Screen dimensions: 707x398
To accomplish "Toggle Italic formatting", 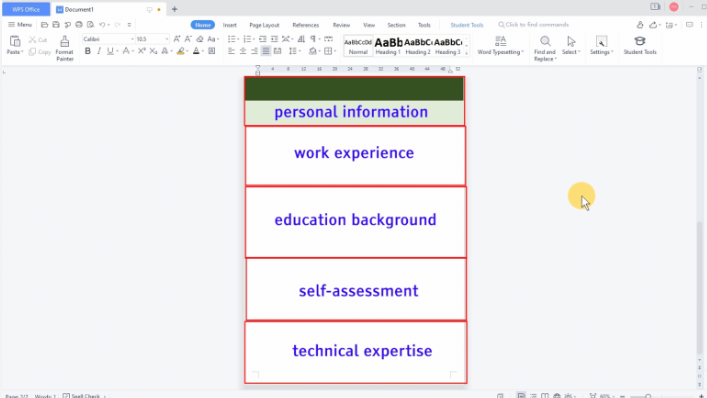I will pos(99,51).
